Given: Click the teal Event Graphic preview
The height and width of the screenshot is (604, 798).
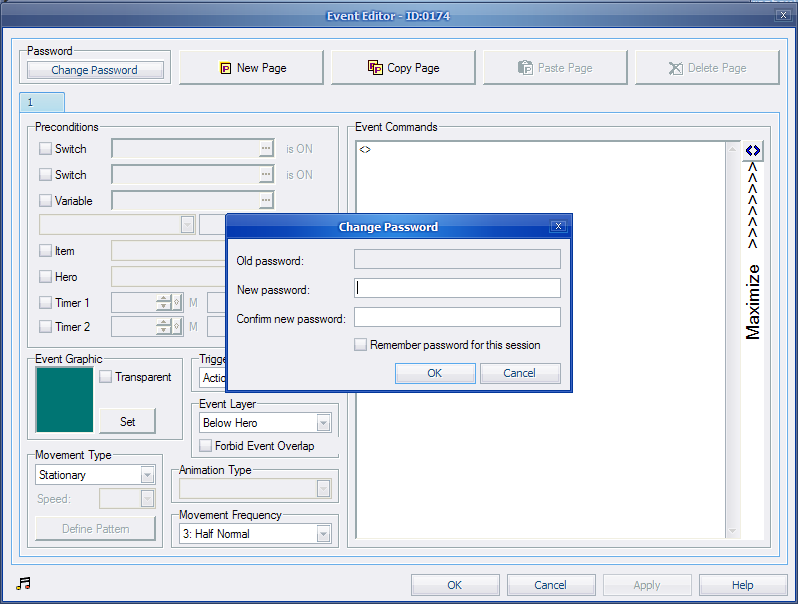Looking at the screenshot, I should coord(64,400).
